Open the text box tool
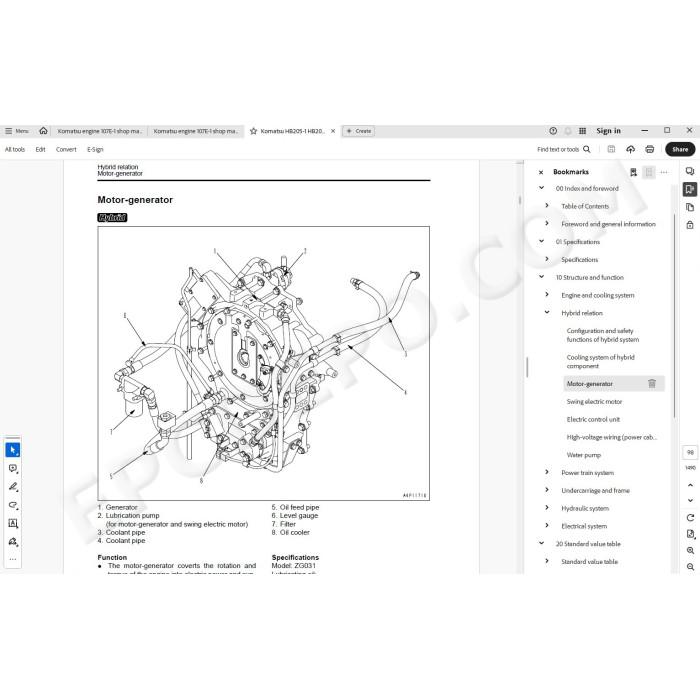The height and width of the screenshot is (700, 700). pyautogui.click(x=12, y=523)
